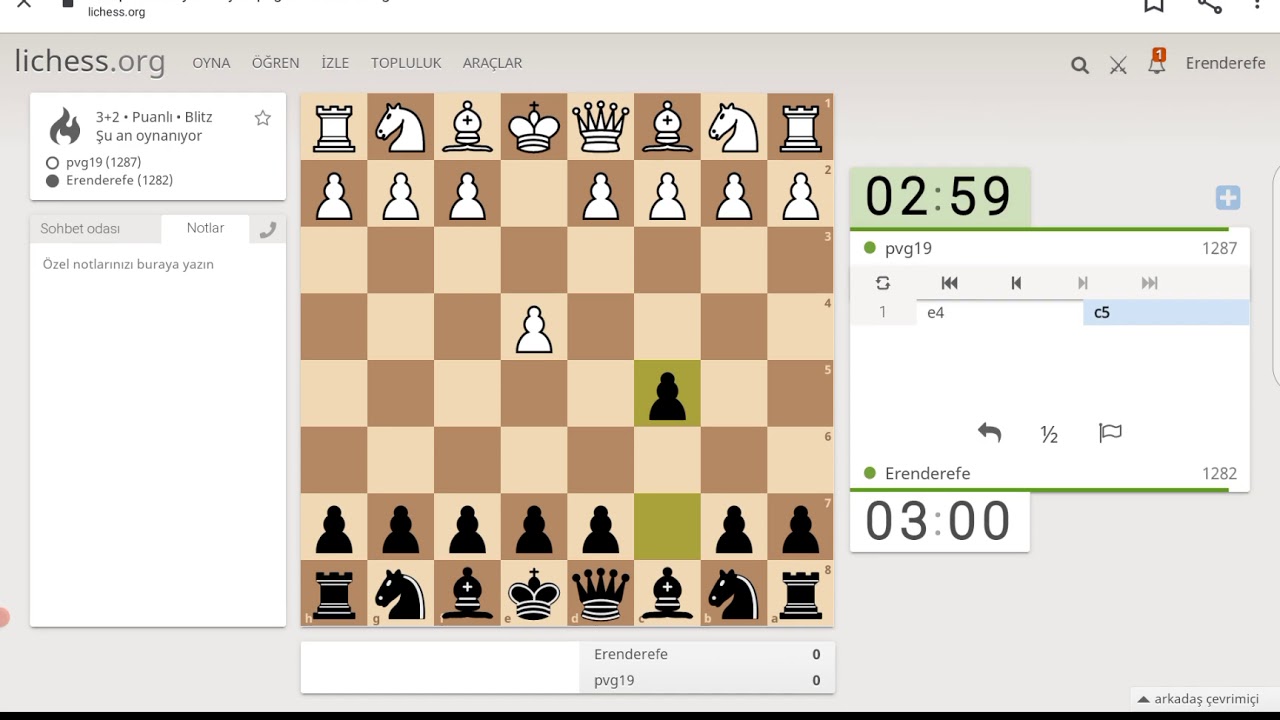Click the blitz flame icon
Viewport: 1280px width, 720px height.
click(65, 127)
